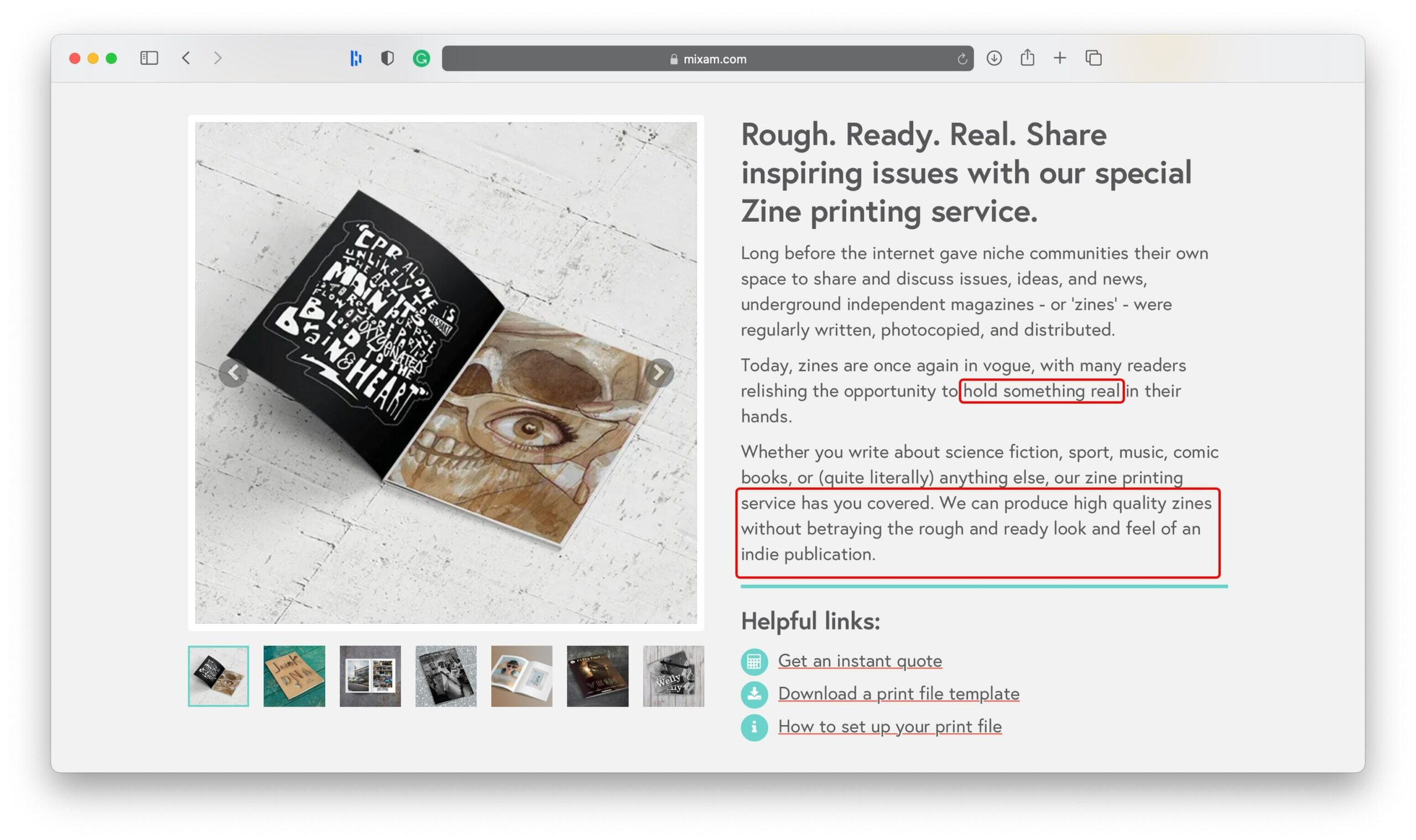The width and height of the screenshot is (1416, 840).
Task: Click the mixam.com address bar
Action: click(708, 57)
